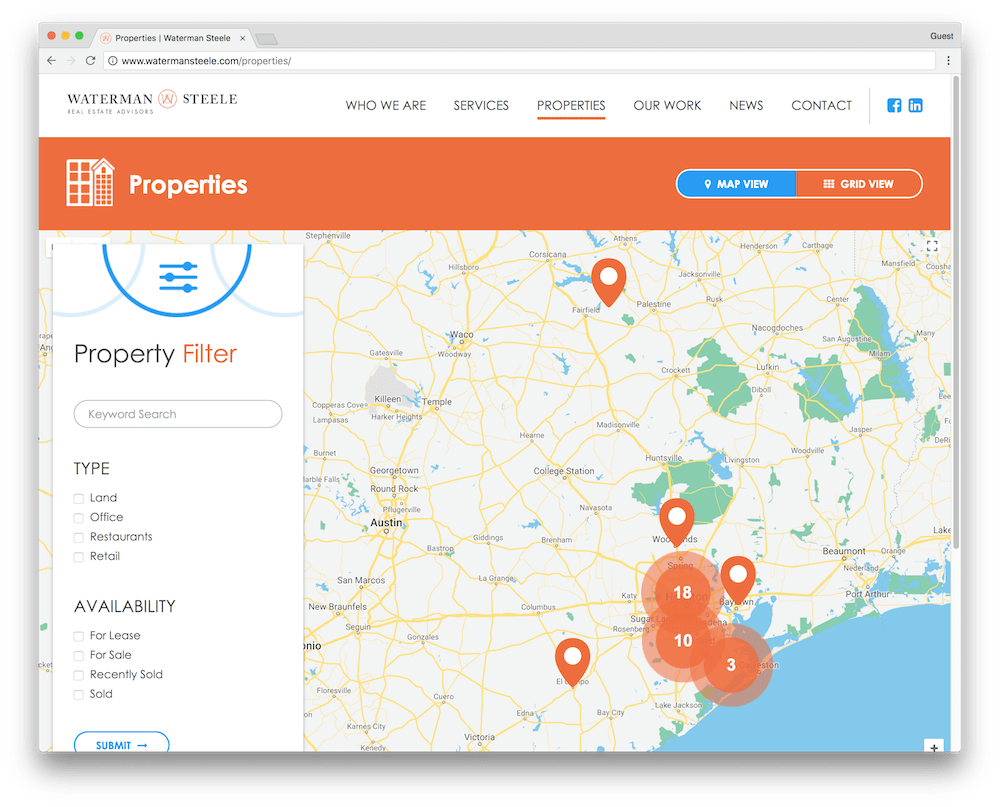Image resolution: width=1000 pixels, height=807 pixels.
Task: Click the Keyword Search field
Action: tap(178, 414)
